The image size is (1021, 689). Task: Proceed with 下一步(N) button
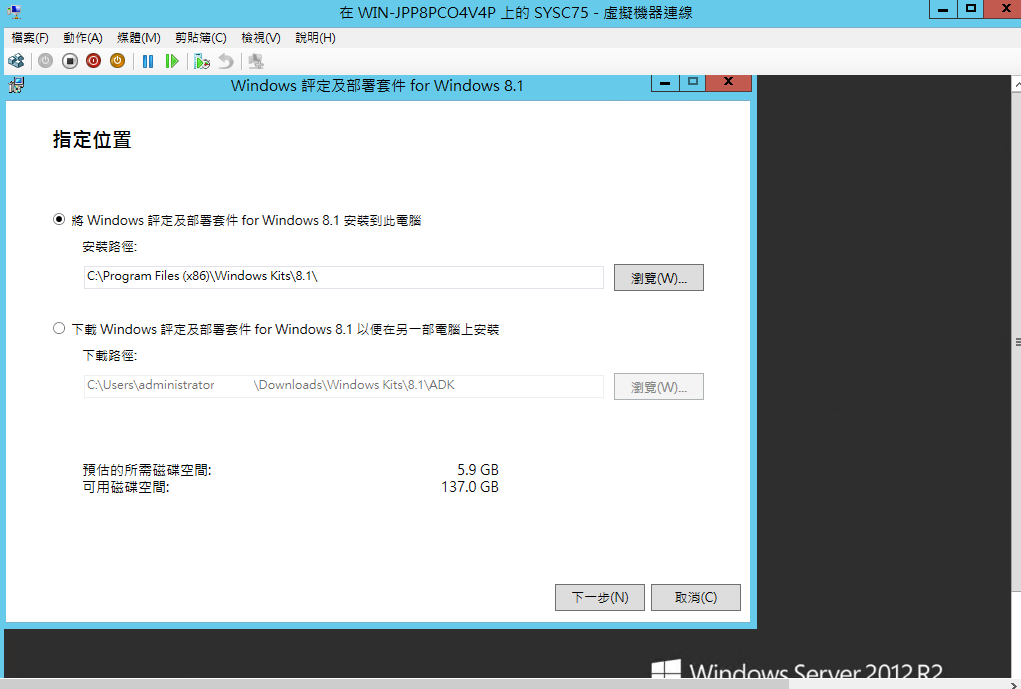[600, 597]
